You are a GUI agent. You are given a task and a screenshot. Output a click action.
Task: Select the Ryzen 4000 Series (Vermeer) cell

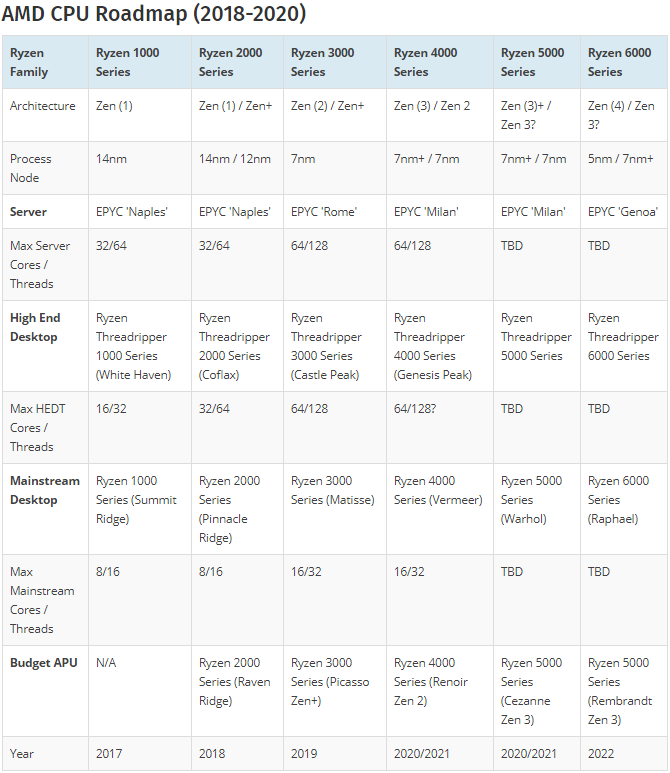coord(438,490)
